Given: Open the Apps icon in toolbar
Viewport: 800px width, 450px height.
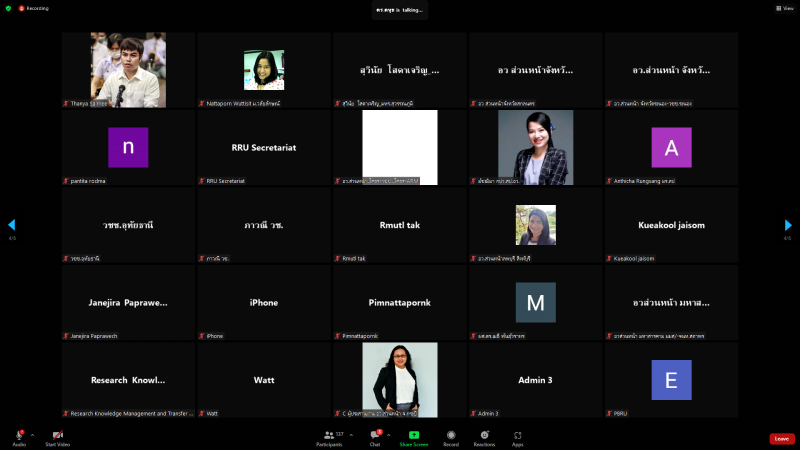Looking at the screenshot, I should coord(518,435).
